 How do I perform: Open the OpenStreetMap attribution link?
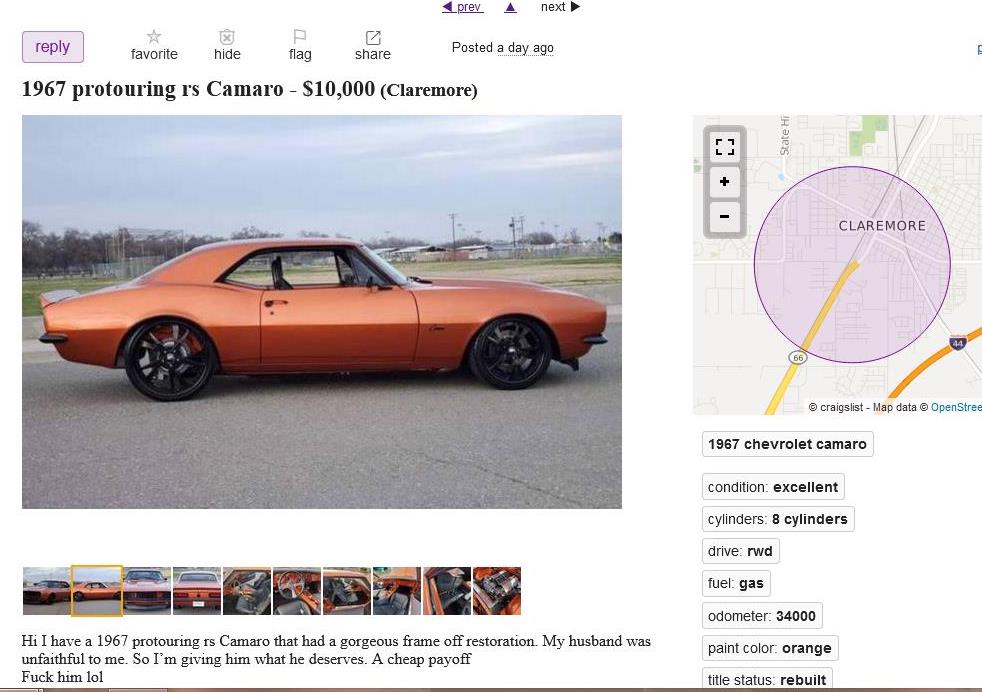coord(956,407)
